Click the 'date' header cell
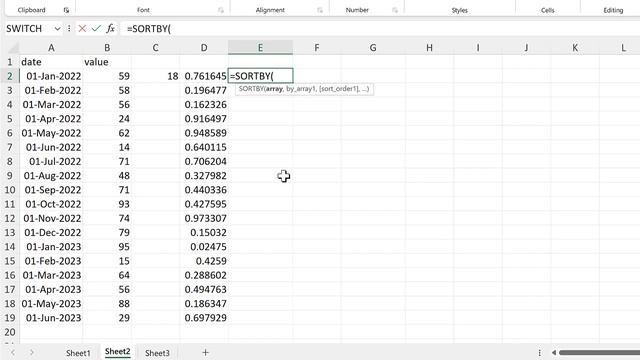640x360 pixels. pos(51,62)
